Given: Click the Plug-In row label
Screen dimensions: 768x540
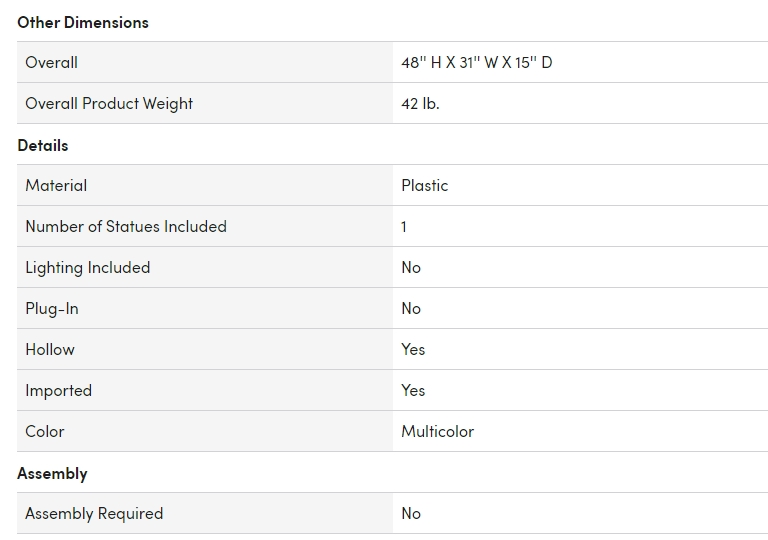Looking at the screenshot, I should pos(52,308).
